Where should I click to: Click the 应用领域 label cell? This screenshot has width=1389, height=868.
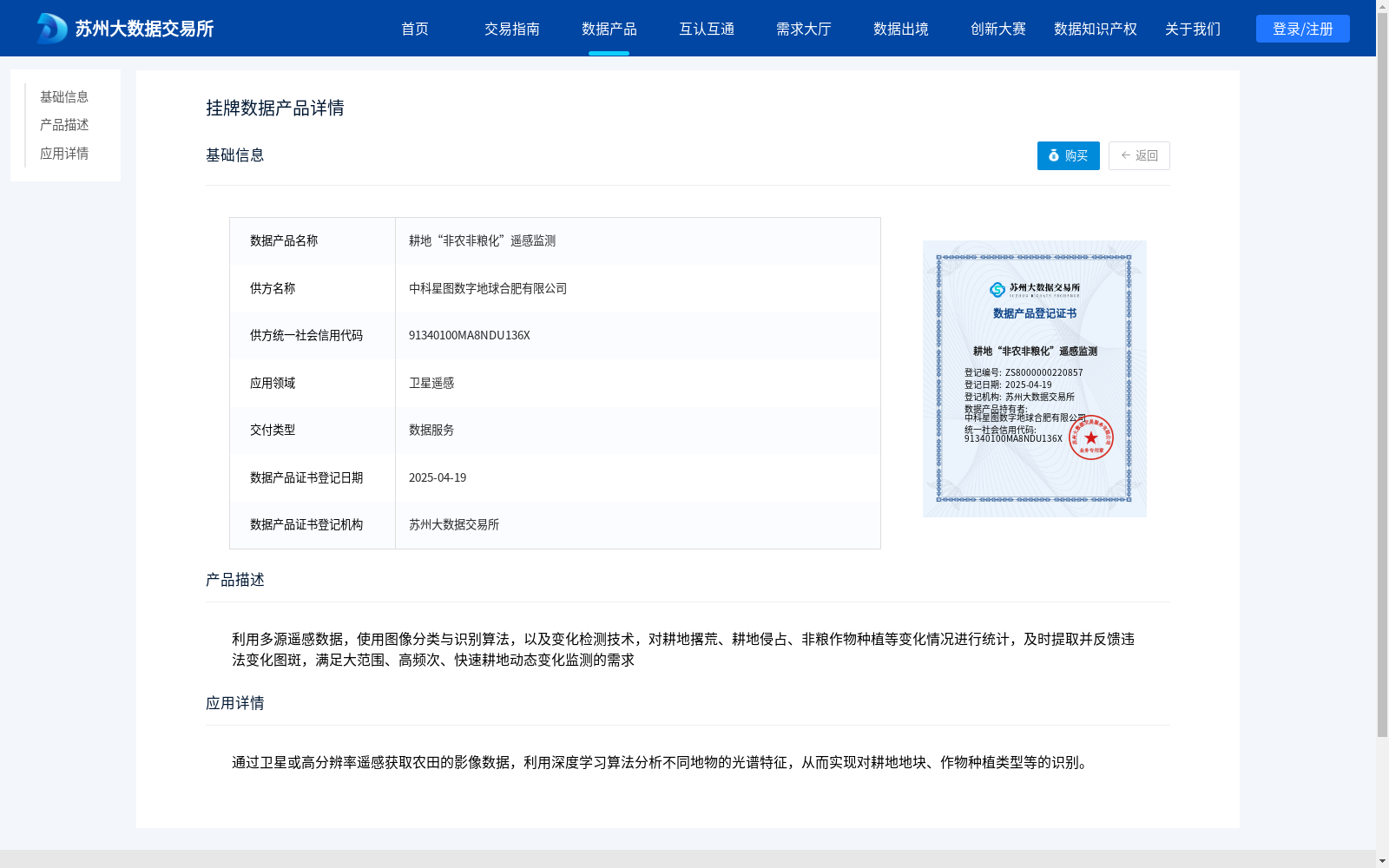[313, 383]
